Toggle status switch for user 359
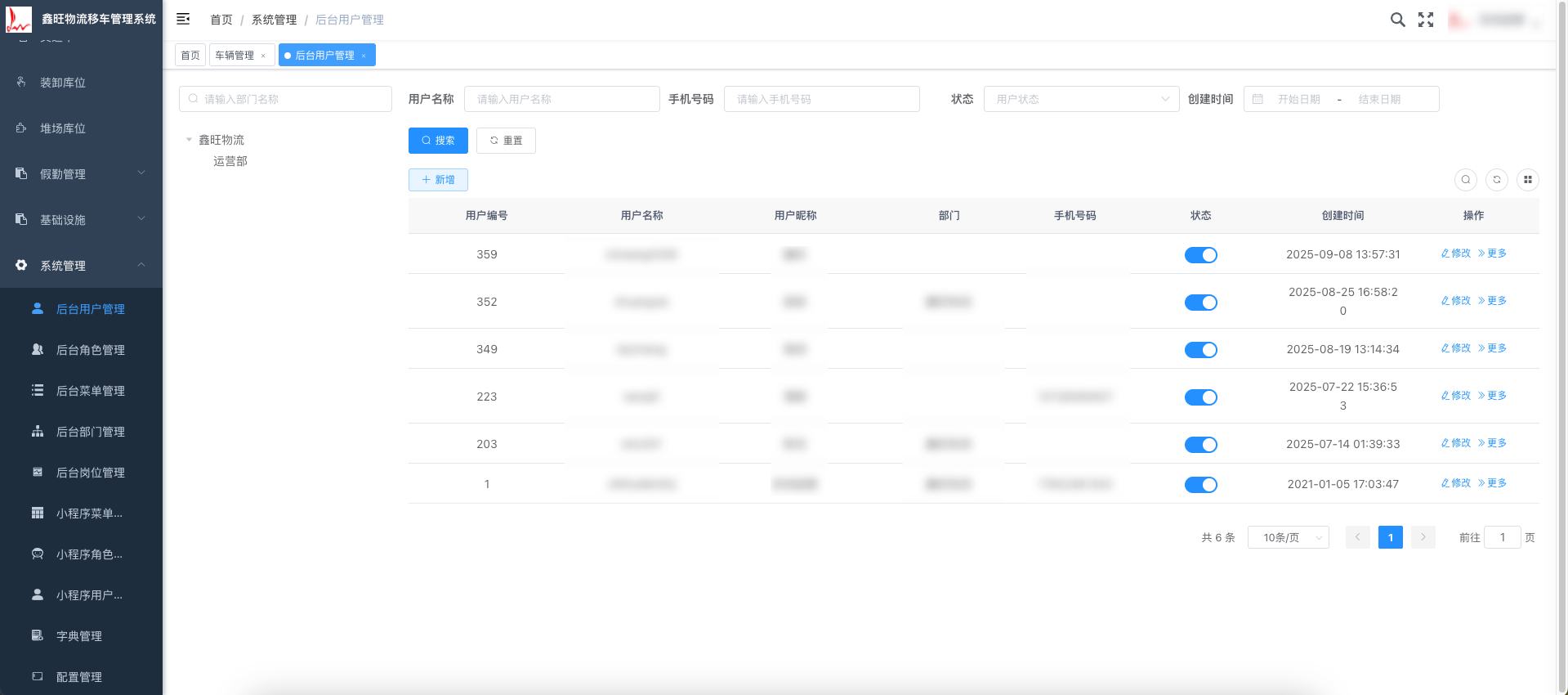 (1201, 255)
